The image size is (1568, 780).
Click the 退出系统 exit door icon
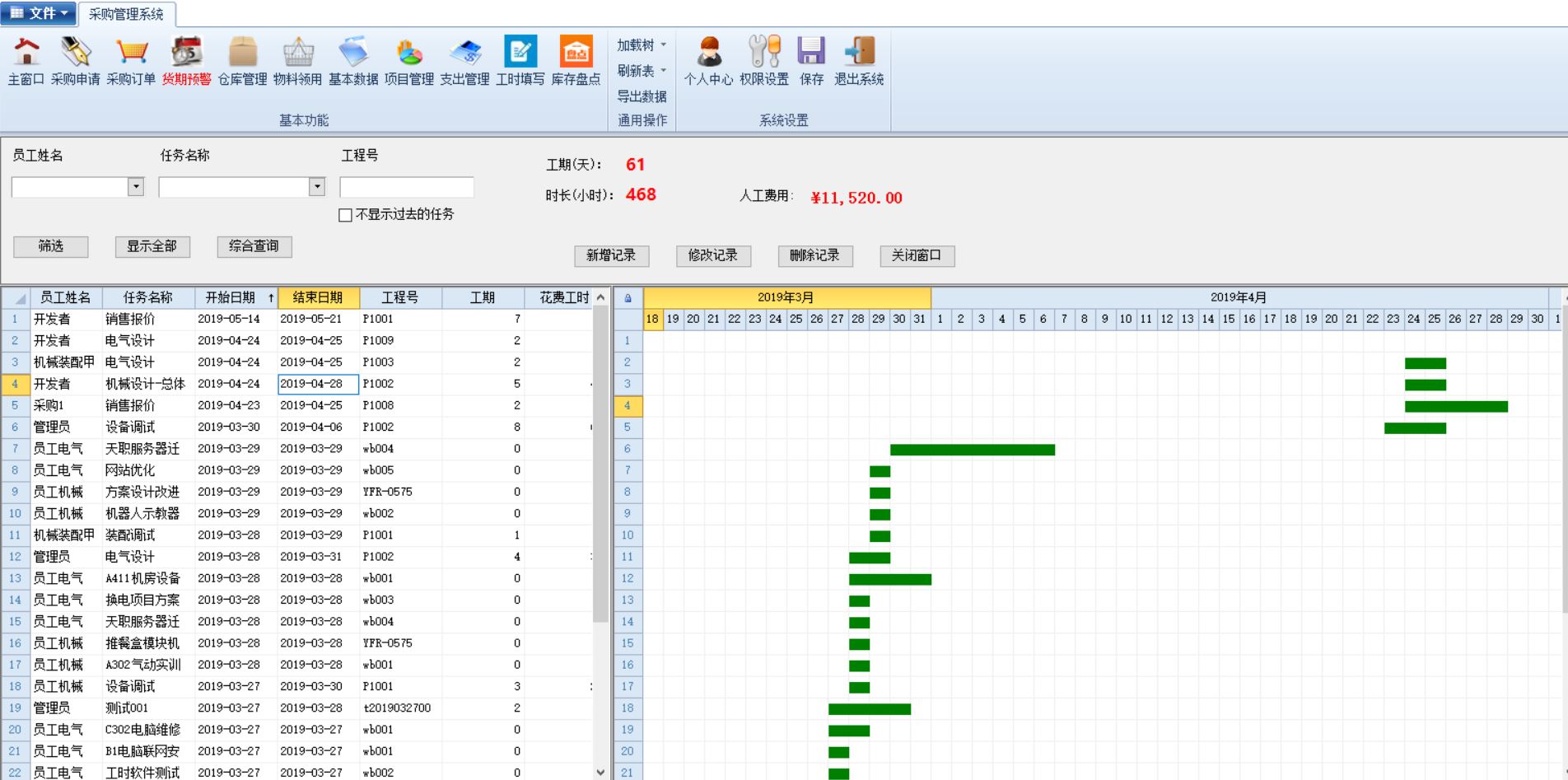tap(859, 54)
